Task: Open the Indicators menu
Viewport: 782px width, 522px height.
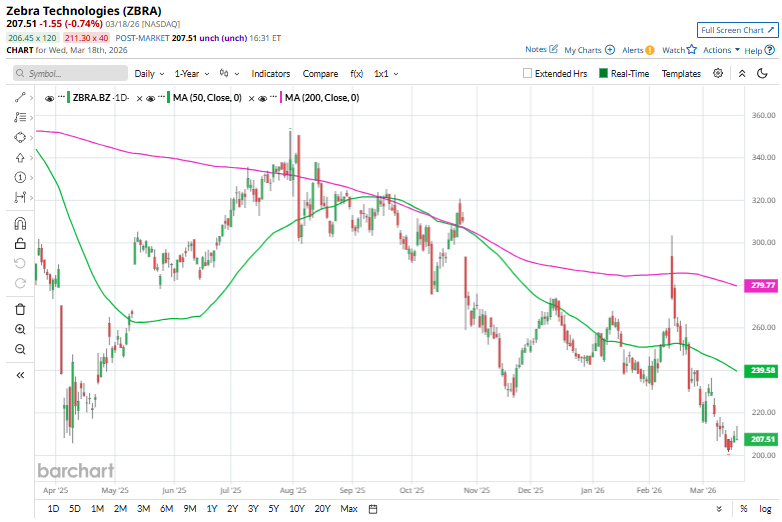Action: pos(271,73)
